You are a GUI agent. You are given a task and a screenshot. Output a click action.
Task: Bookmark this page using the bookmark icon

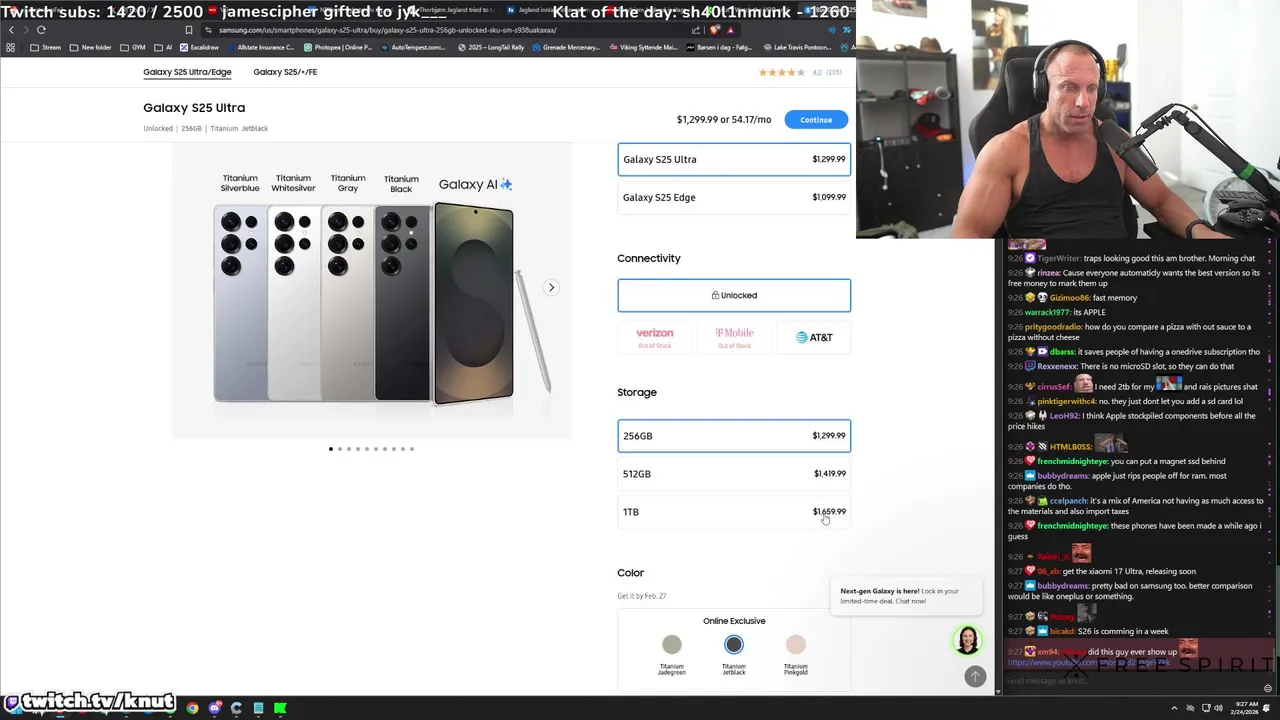click(x=188, y=30)
